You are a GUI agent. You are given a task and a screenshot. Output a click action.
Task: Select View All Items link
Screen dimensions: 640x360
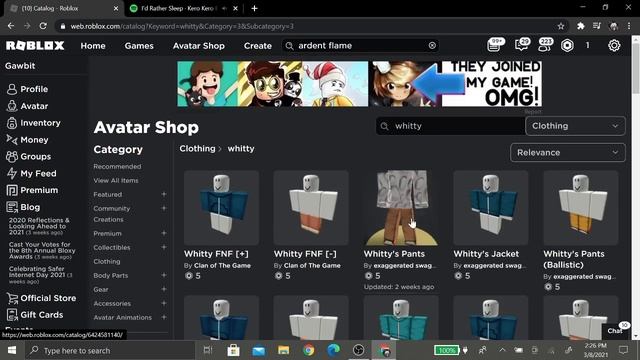pyautogui.click(x=116, y=180)
